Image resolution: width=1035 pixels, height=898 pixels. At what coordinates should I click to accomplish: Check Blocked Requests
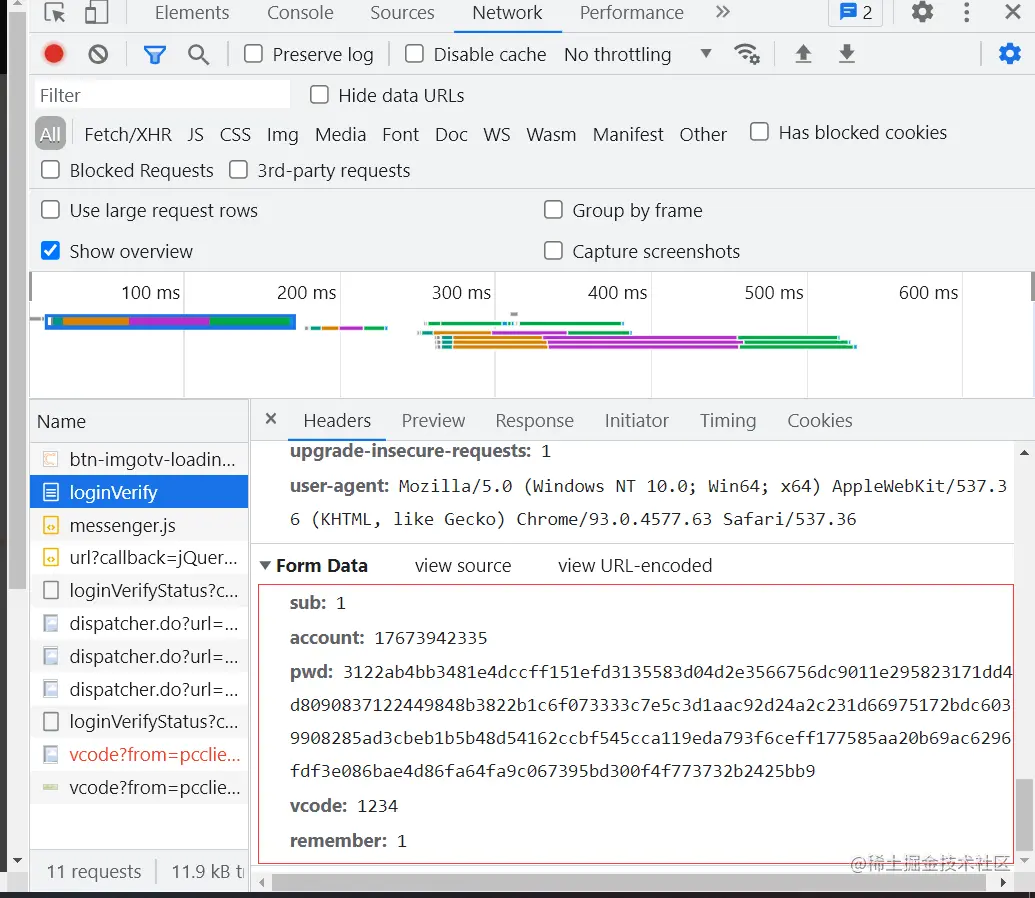pyautogui.click(x=50, y=170)
